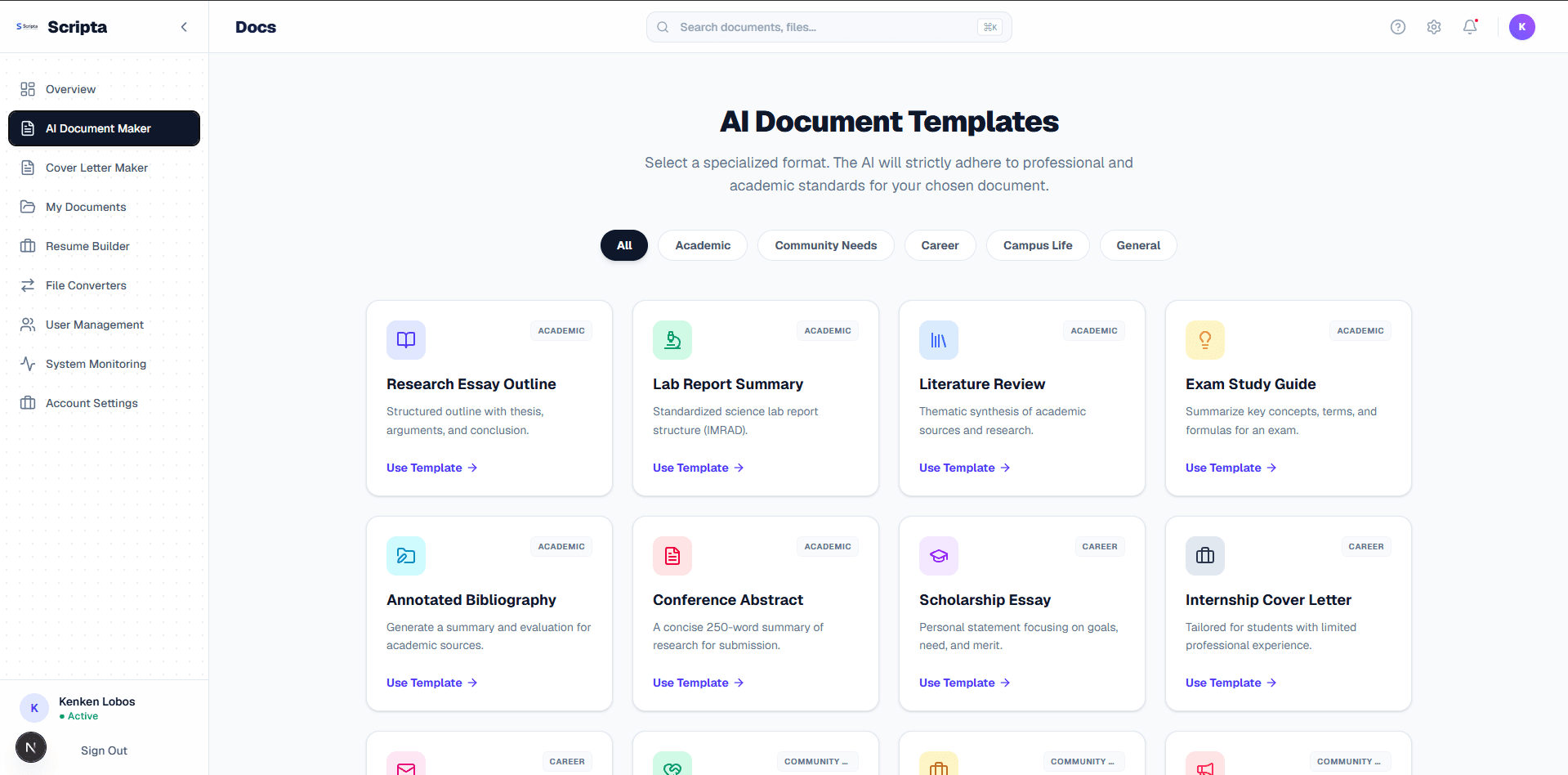Filter templates by Academic
This screenshot has width=1568, height=775.
click(x=703, y=245)
